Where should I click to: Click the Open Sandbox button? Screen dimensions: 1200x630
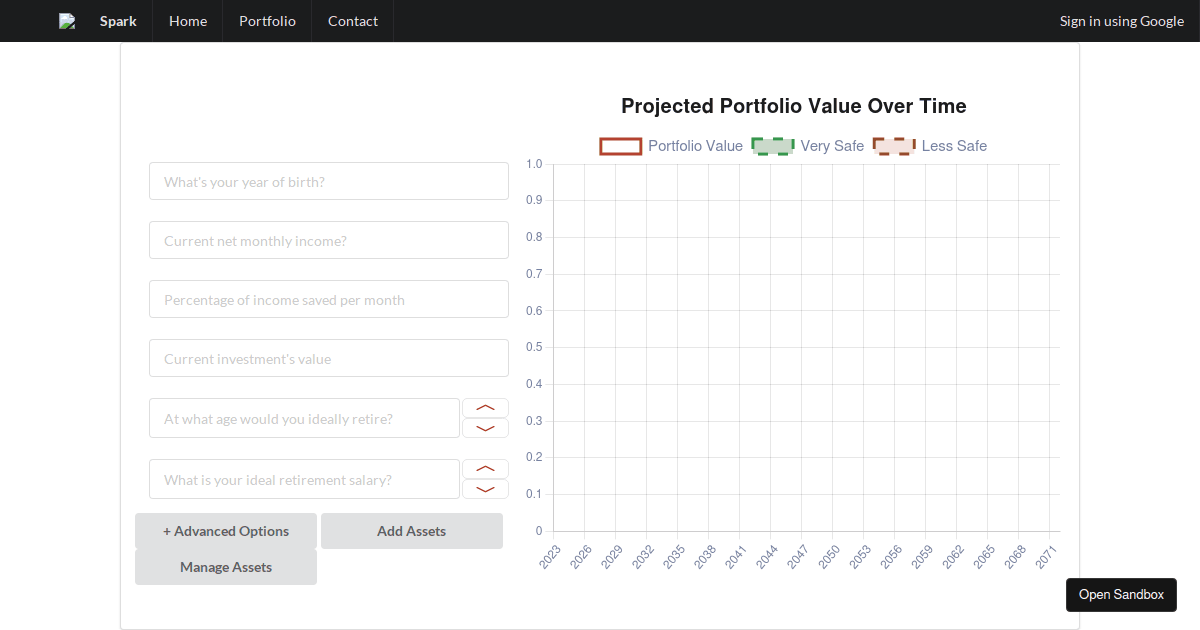pyautogui.click(x=1121, y=594)
